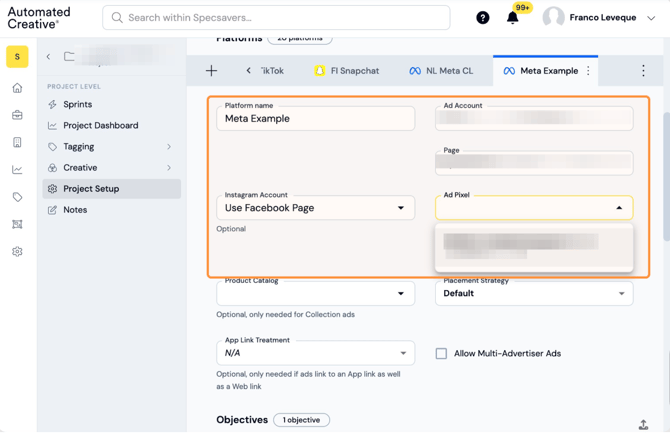Open the briefcase icon in the left sidebar
Screen dimensions: 670x440
[x=17, y=115]
